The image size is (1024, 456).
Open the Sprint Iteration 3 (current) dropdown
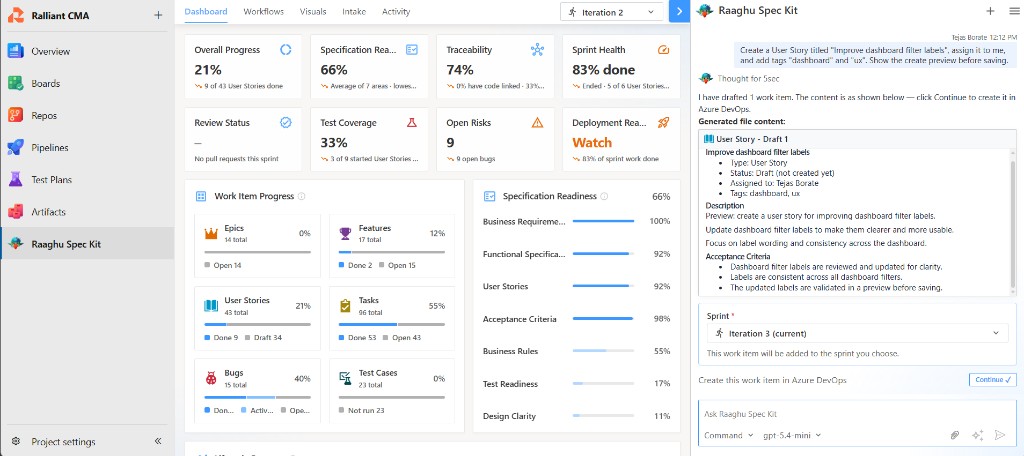[x=857, y=333]
